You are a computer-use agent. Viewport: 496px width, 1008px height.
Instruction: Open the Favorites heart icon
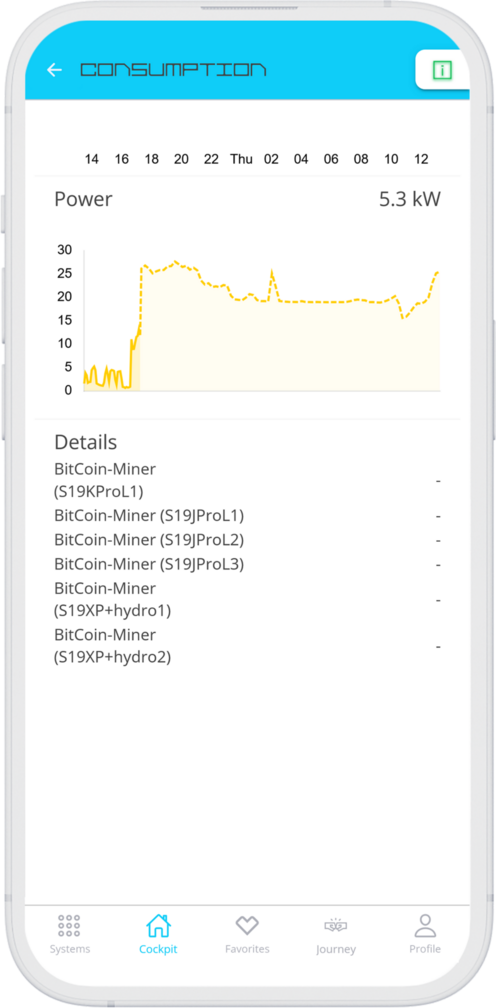click(247, 926)
